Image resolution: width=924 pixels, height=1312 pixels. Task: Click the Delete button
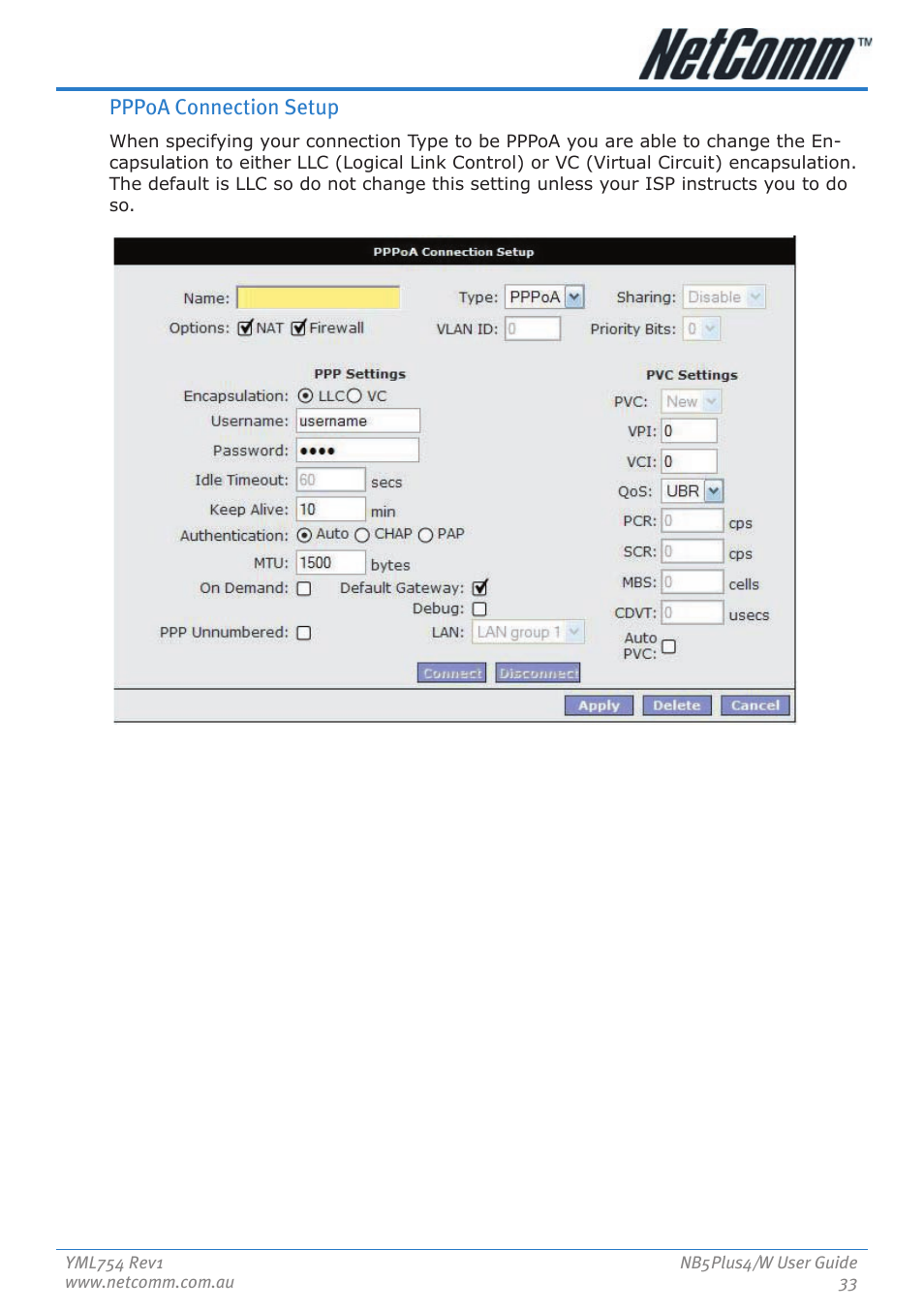coord(677,705)
